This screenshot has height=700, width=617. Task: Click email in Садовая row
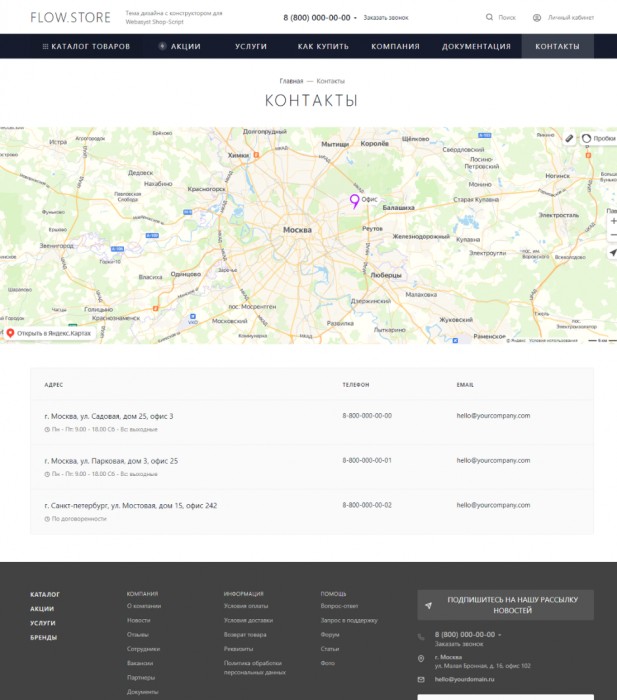click(493, 416)
